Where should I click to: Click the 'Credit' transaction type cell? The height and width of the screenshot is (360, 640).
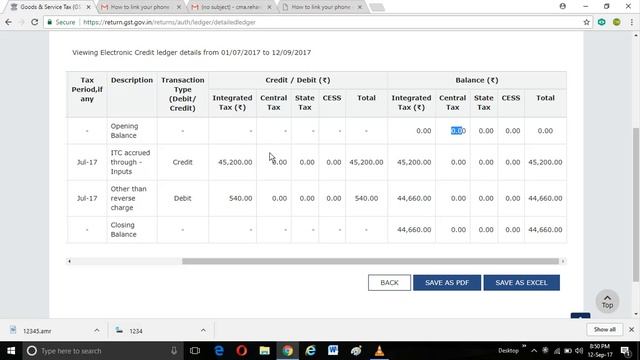pyautogui.click(x=182, y=162)
